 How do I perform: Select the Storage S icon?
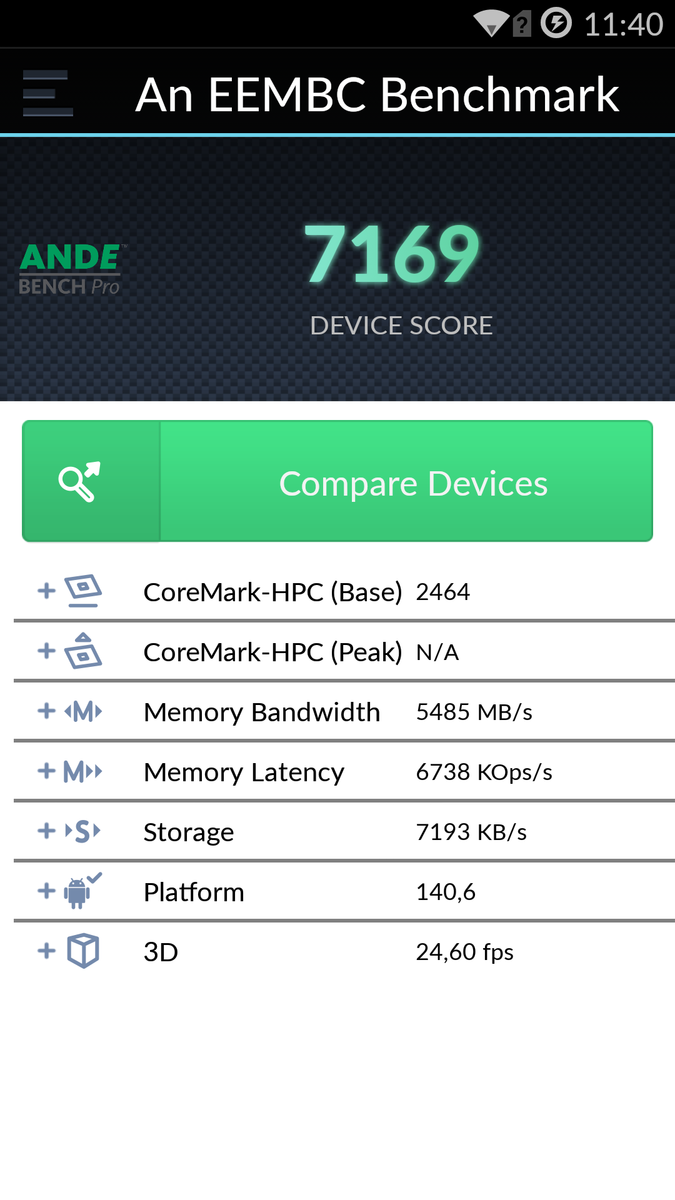tap(83, 831)
